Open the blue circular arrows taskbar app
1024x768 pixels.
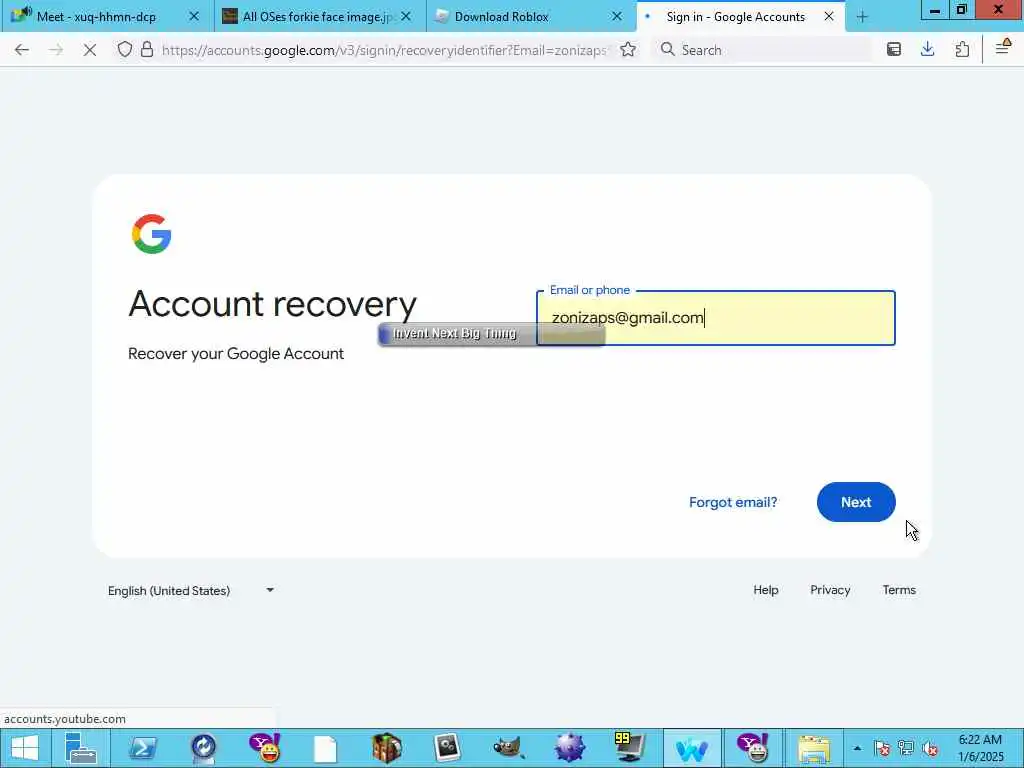coord(204,748)
